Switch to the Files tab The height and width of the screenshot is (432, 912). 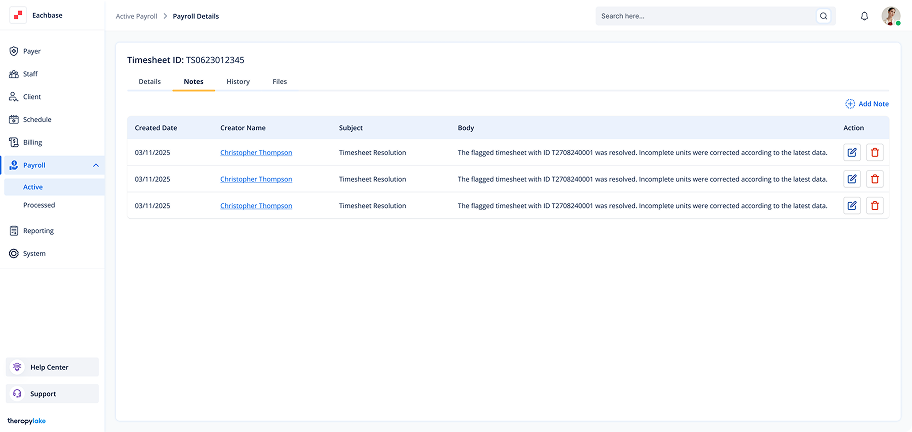280,81
